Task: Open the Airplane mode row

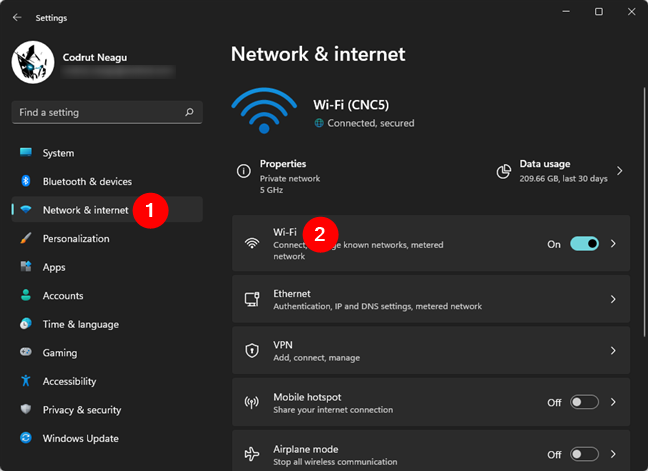Action: point(431,451)
